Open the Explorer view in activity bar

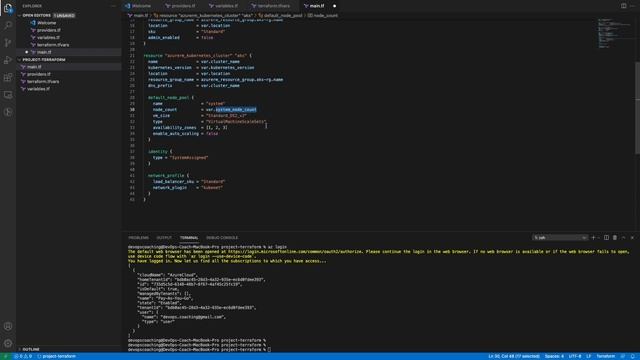click(8, 8)
